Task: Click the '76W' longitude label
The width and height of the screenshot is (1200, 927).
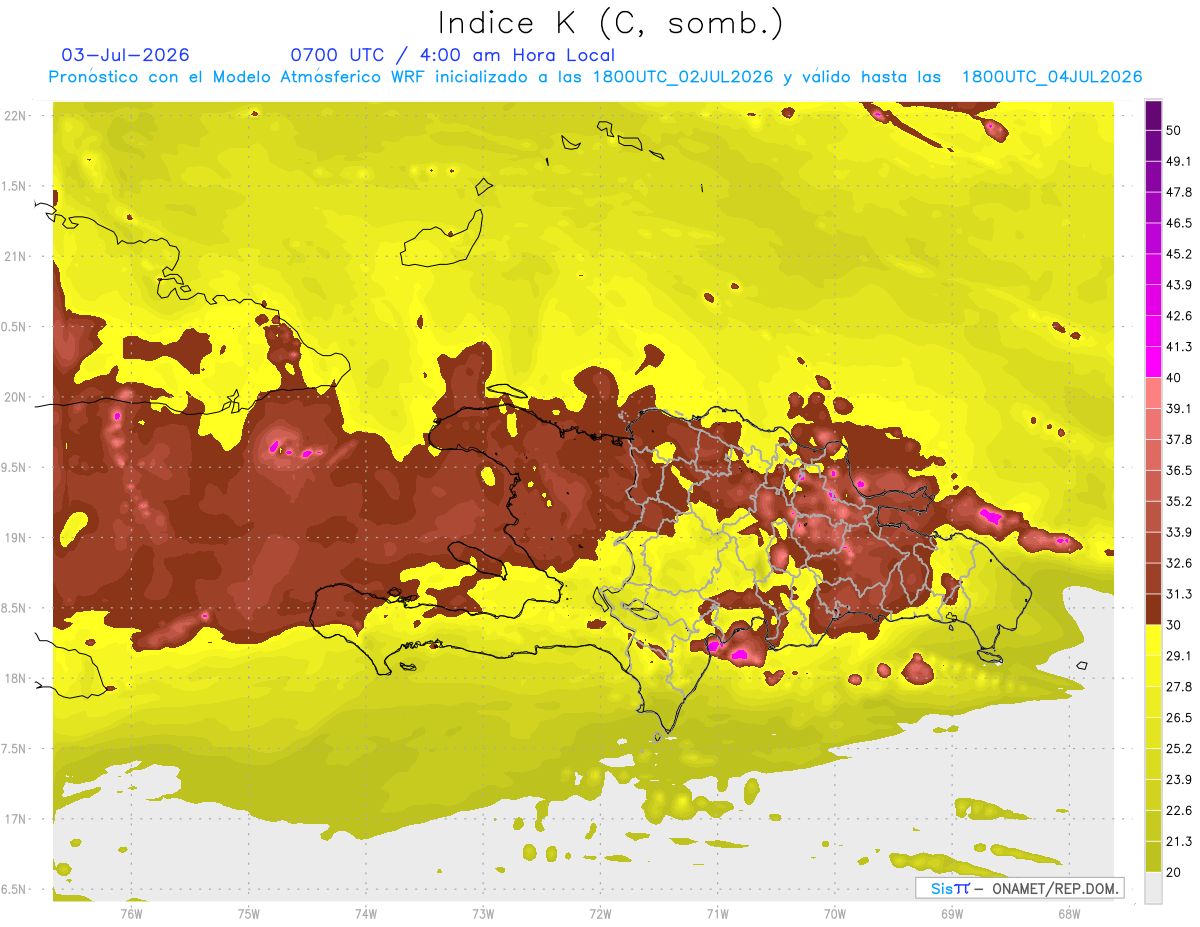Action: [x=131, y=913]
